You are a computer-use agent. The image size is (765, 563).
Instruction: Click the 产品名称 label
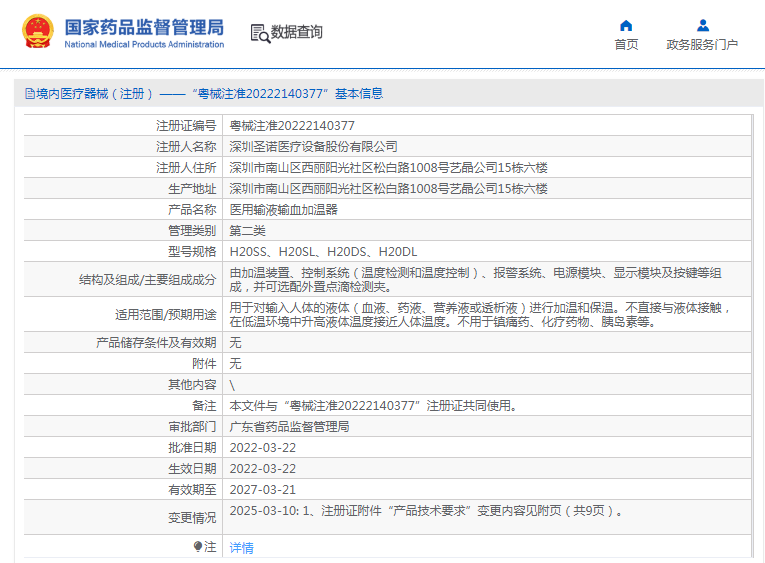192,210
